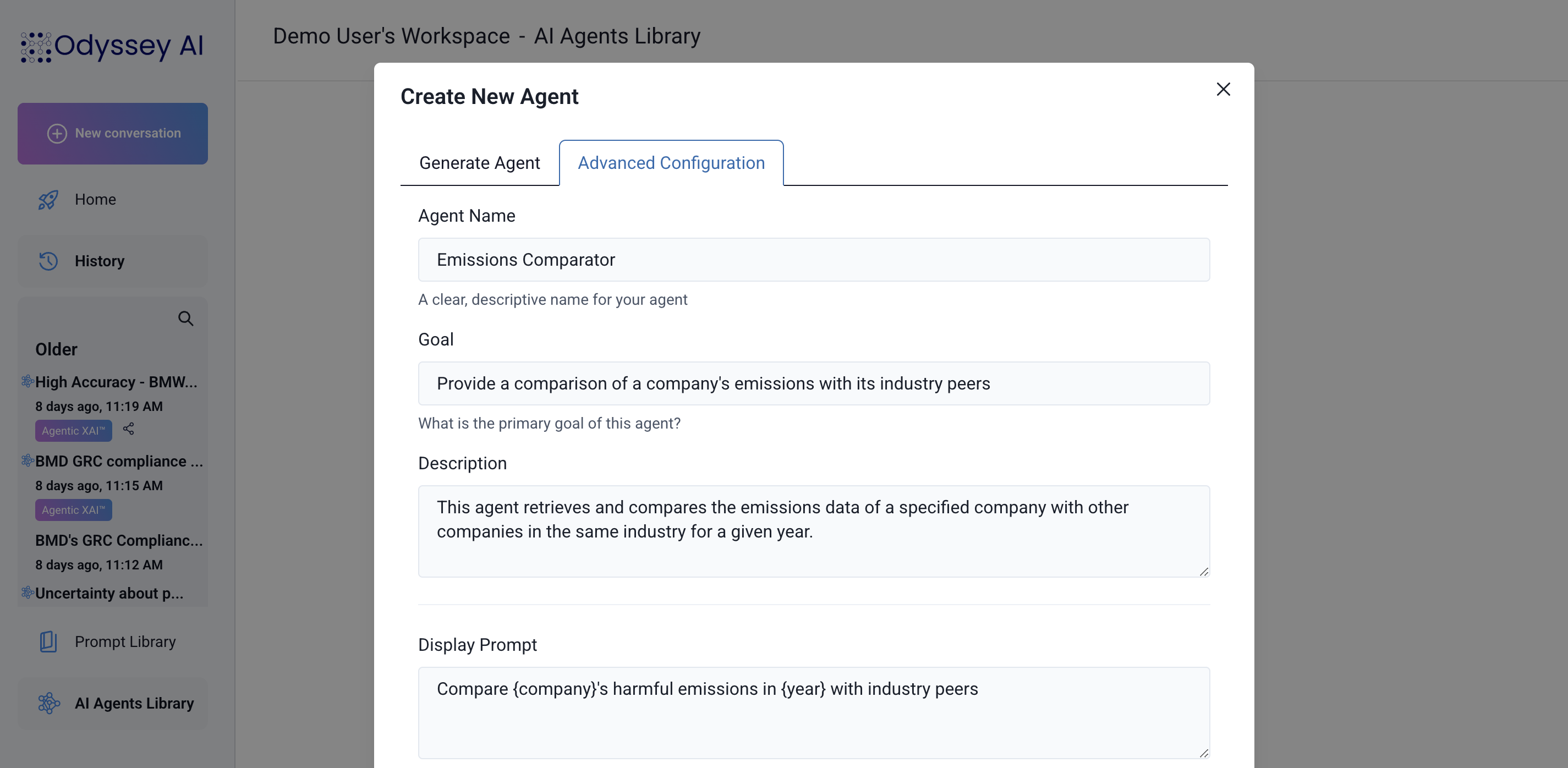Click the Goal label
The width and height of the screenshot is (1568, 768).
tap(436, 339)
